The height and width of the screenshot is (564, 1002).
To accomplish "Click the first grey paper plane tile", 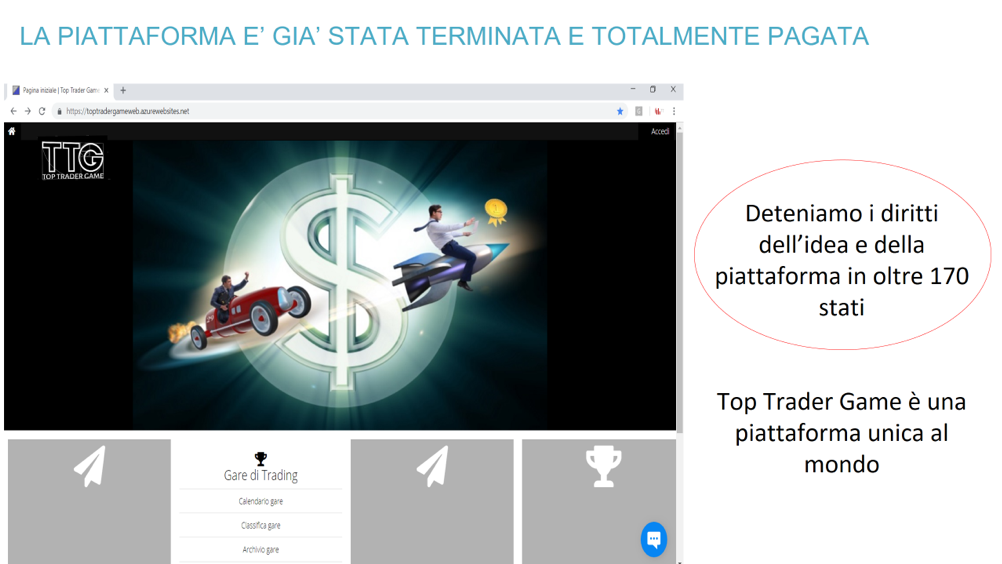I will pyautogui.click(x=89, y=501).
